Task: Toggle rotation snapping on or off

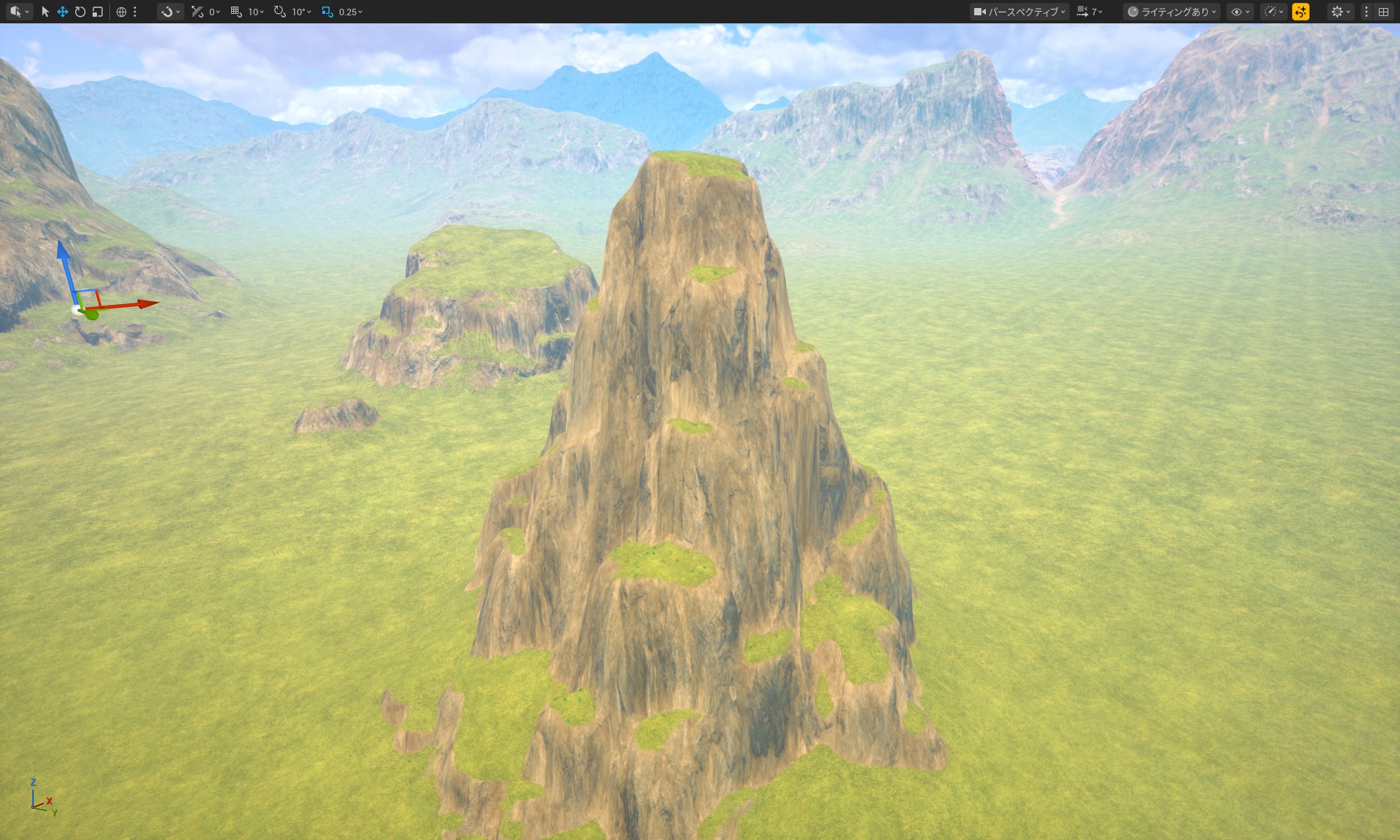Action: pyautogui.click(x=281, y=12)
